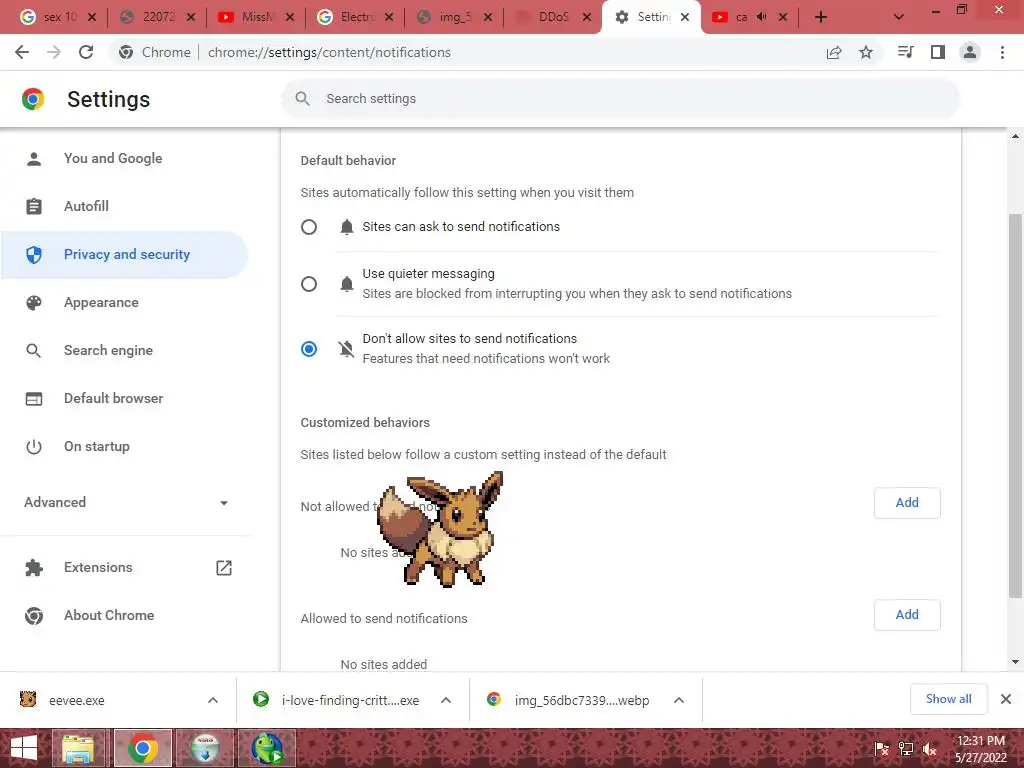The width and height of the screenshot is (1024, 768).
Task: Open a new tab with plus button
Action: click(821, 17)
